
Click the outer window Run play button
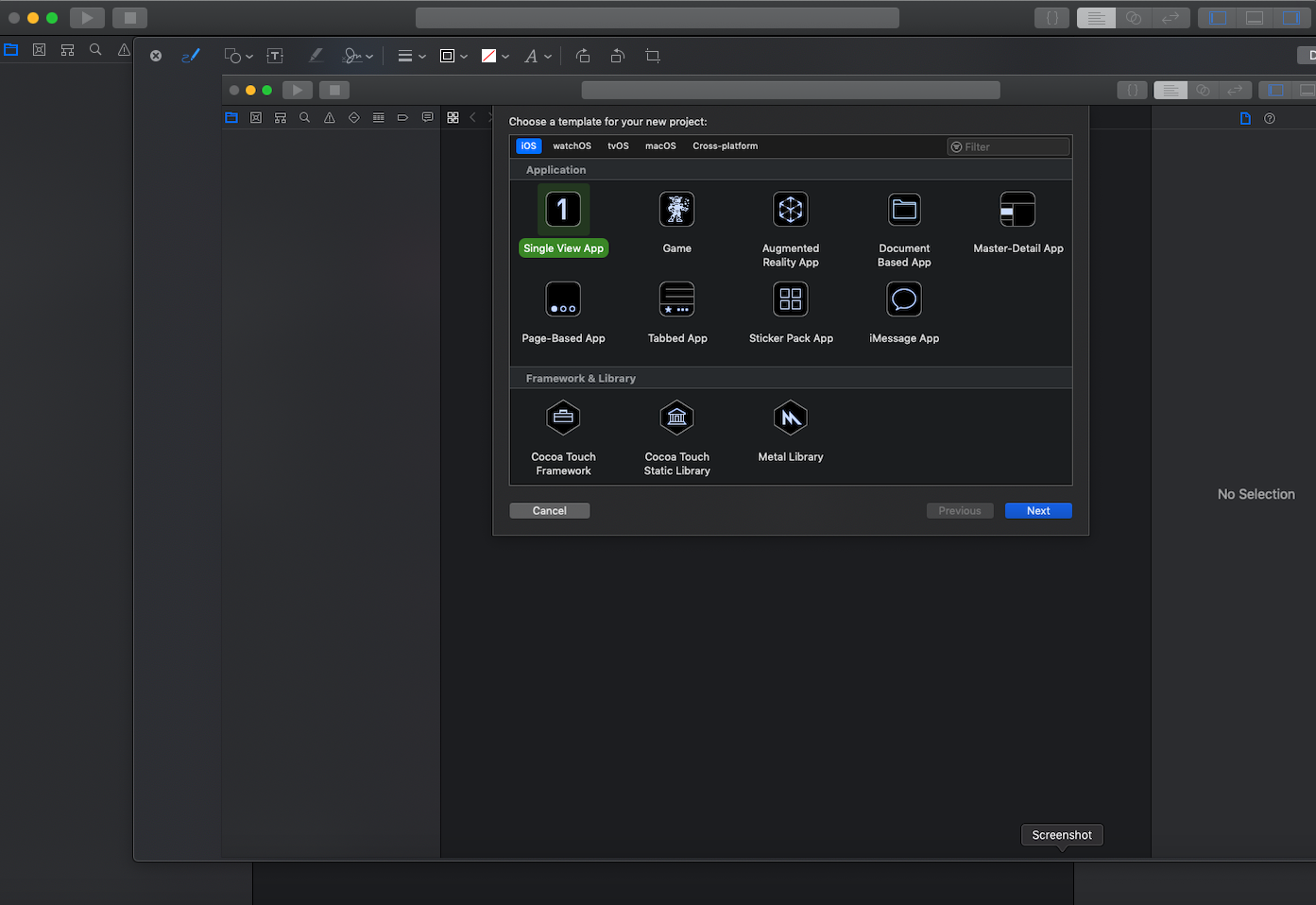[87, 18]
